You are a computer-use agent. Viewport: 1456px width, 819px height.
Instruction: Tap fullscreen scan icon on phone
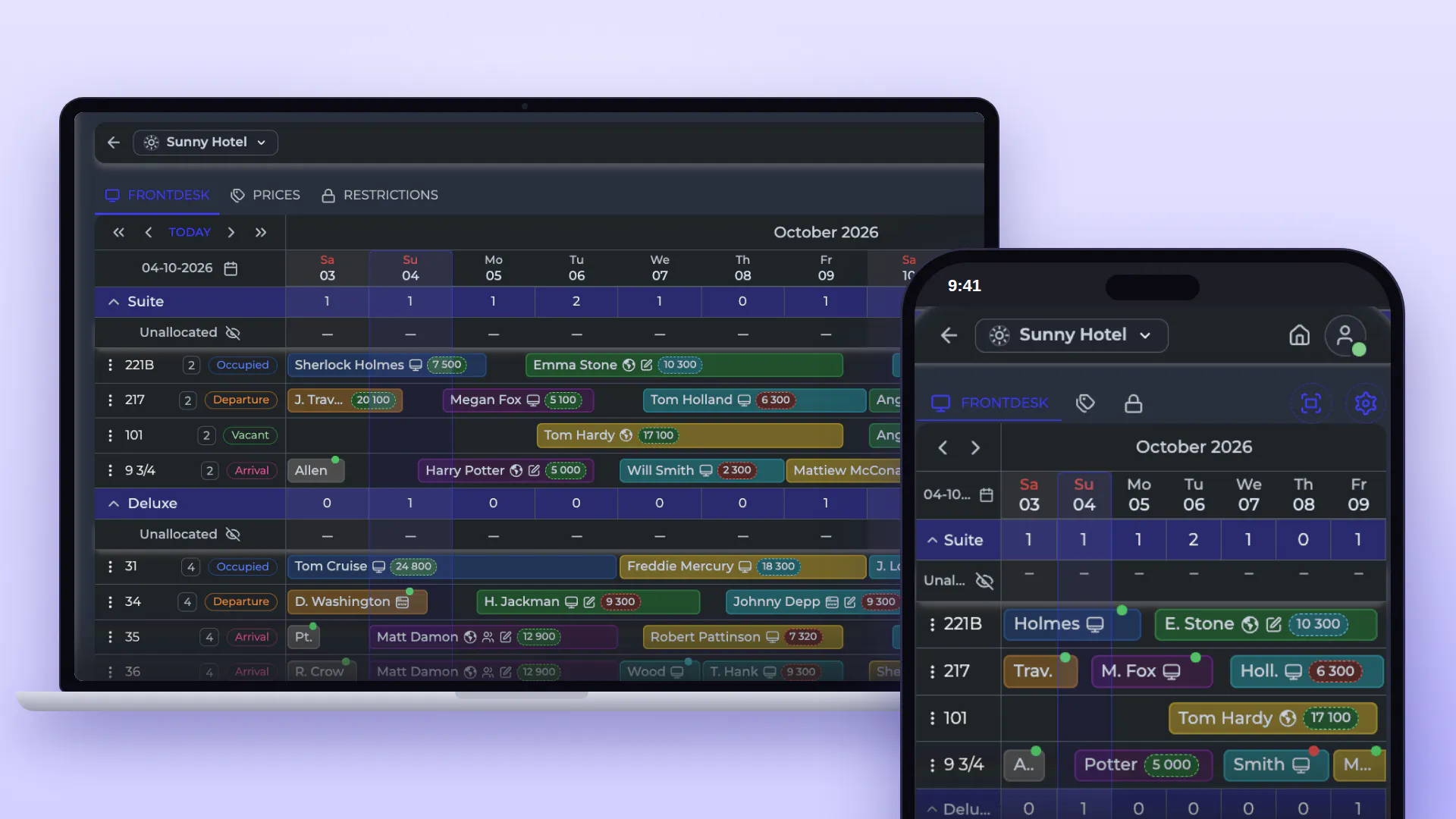tap(1311, 403)
